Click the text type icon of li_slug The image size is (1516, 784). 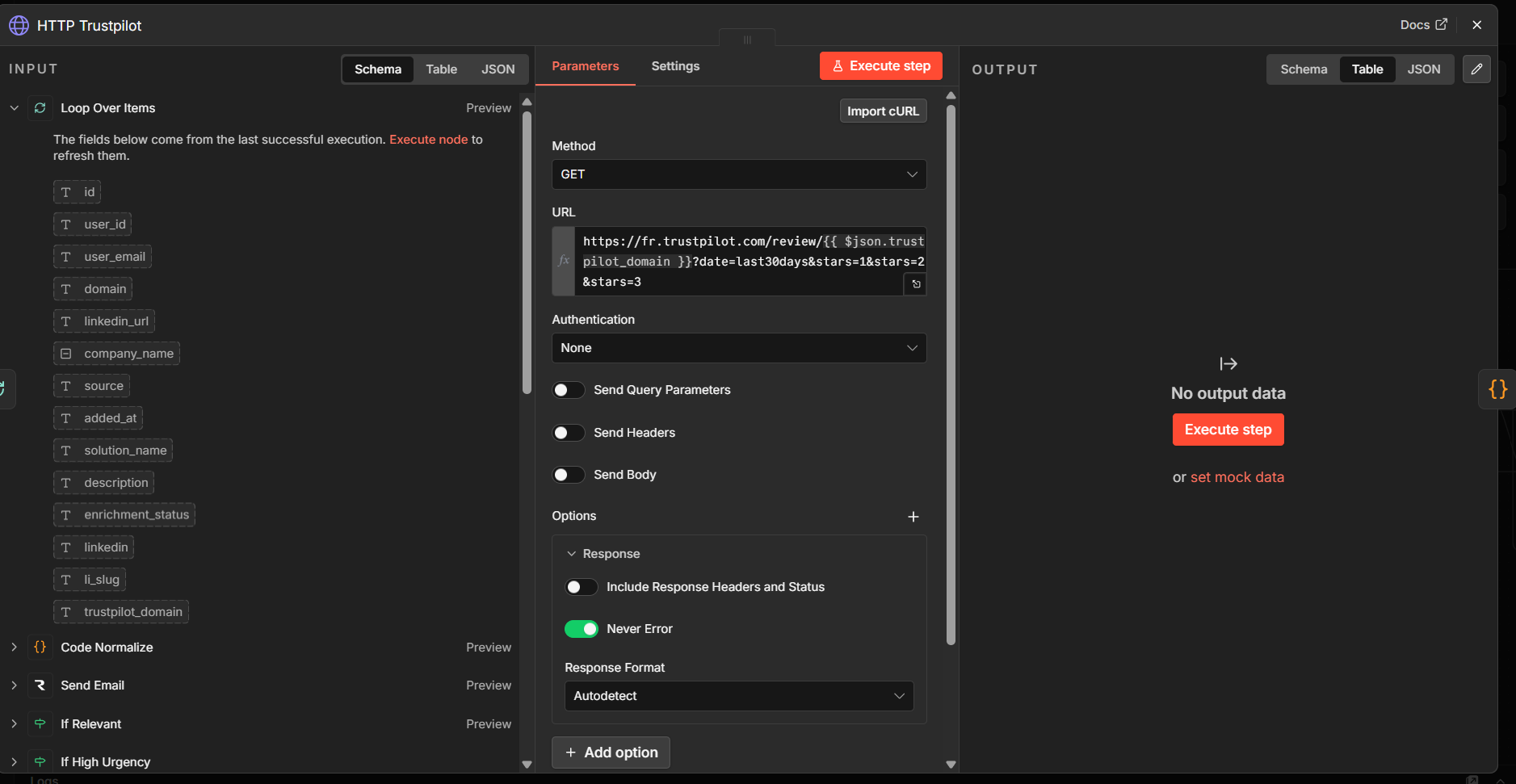(x=66, y=580)
